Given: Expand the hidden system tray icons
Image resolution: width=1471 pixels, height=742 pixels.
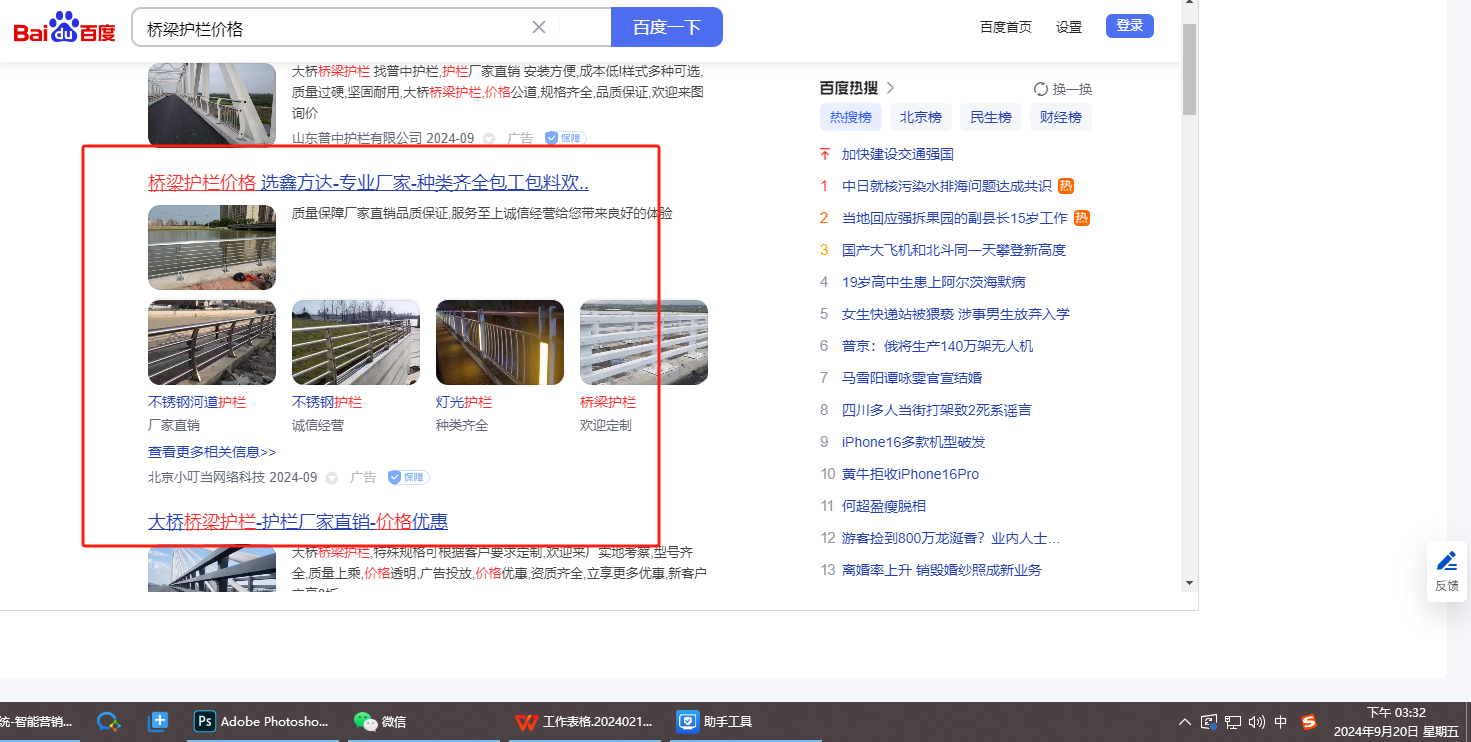Looking at the screenshot, I should coord(1185,721).
